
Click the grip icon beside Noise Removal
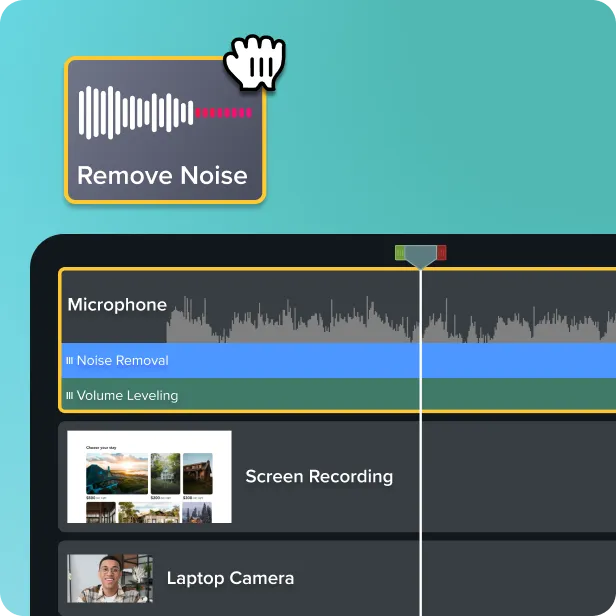(x=70, y=360)
